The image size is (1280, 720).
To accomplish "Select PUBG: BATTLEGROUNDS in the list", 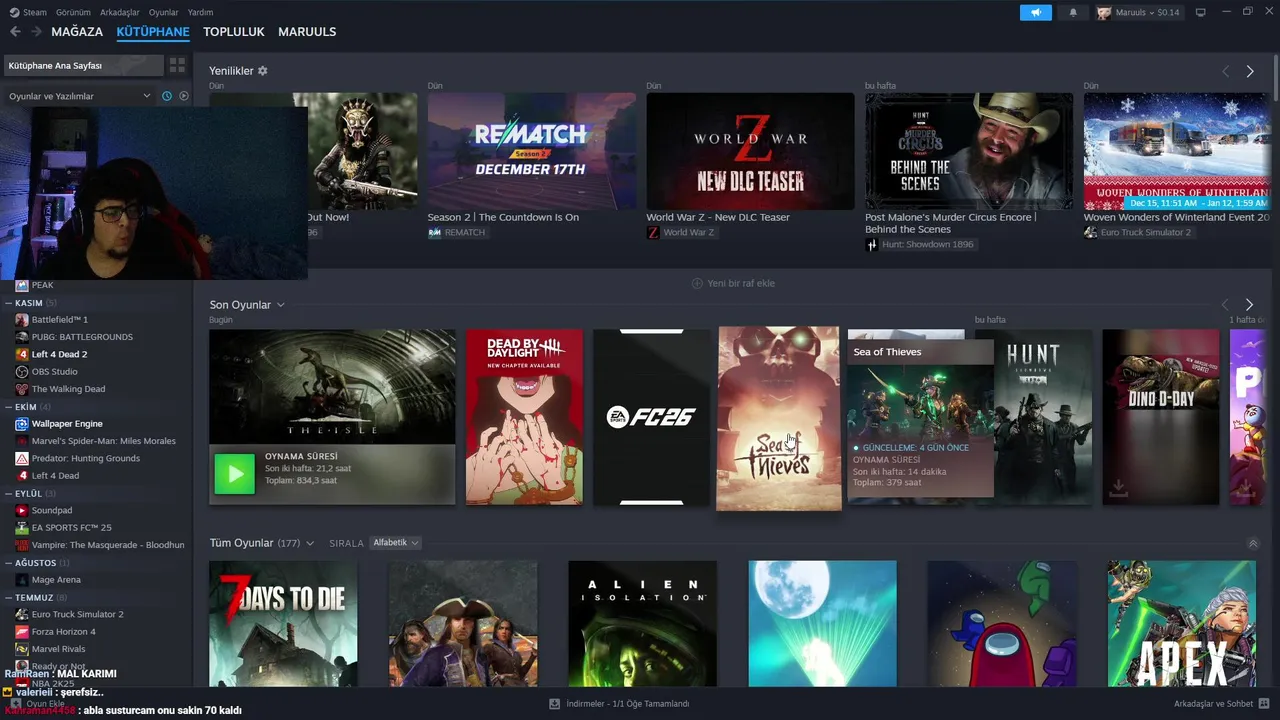I will (x=82, y=337).
